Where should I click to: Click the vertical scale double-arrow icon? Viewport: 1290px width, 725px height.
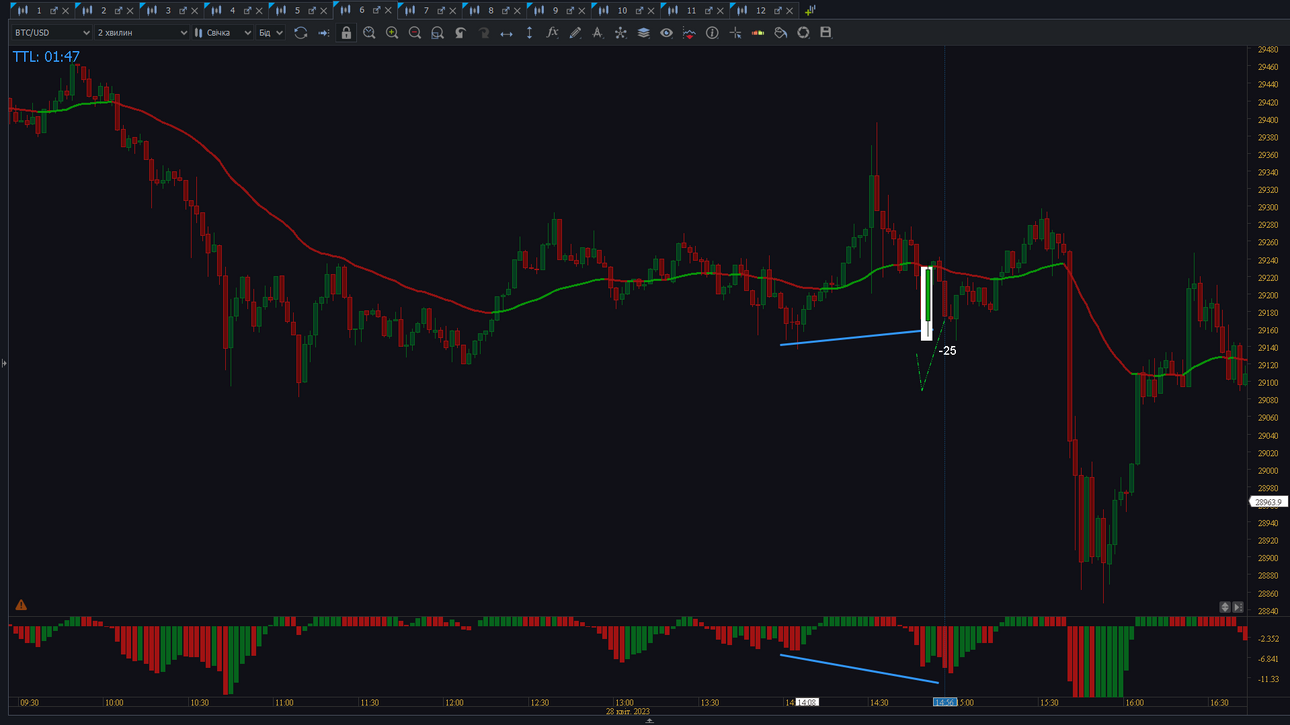tap(529, 33)
